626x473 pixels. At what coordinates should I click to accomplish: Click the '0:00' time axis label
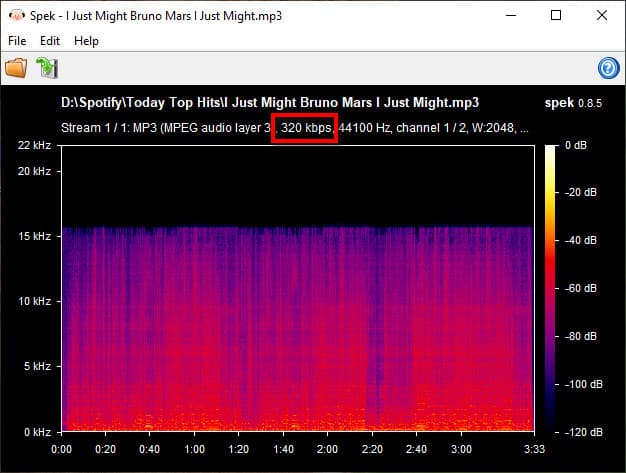tap(61, 449)
